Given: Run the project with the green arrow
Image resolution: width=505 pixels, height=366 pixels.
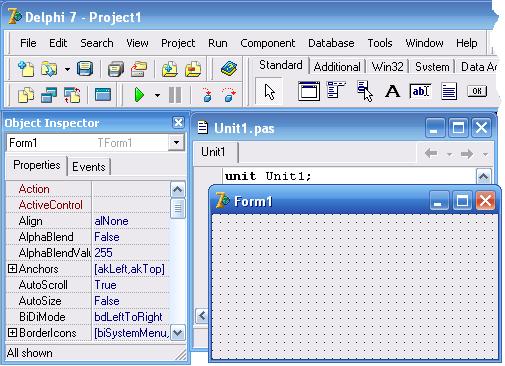Looking at the screenshot, I should [x=139, y=95].
